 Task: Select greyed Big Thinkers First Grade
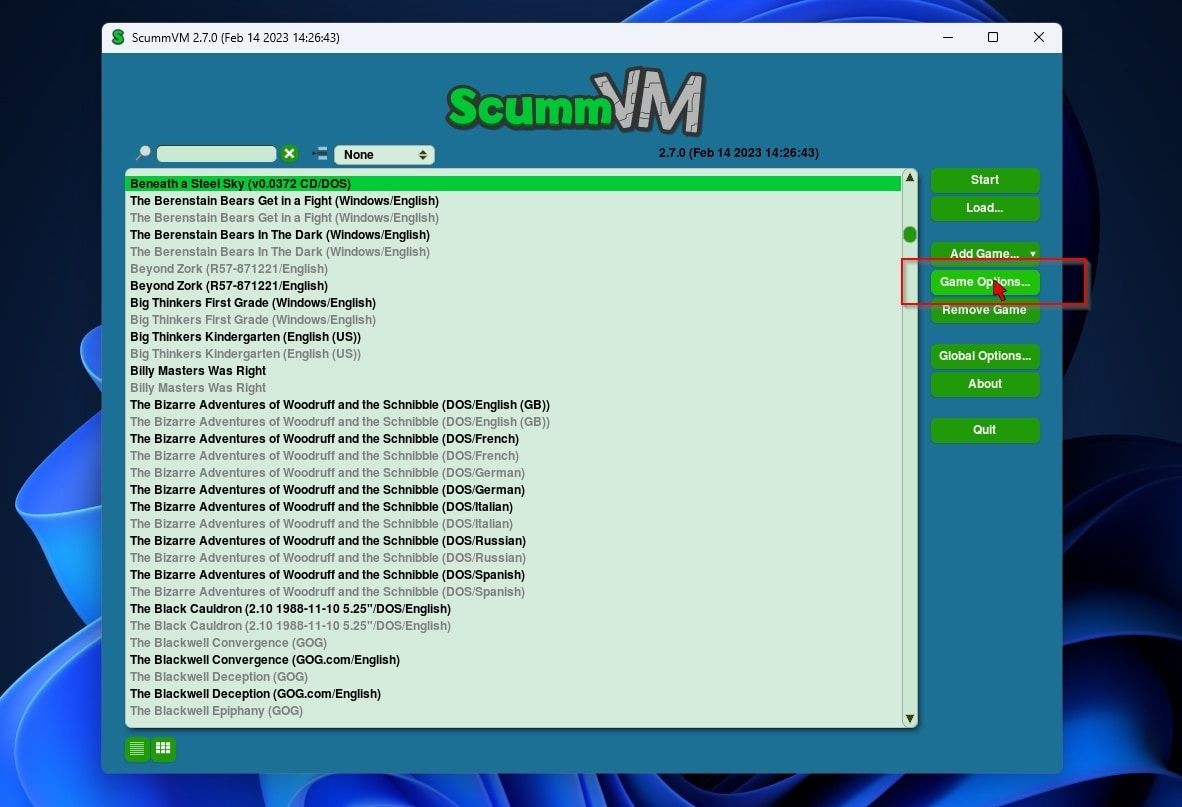pyautogui.click(x=513, y=319)
